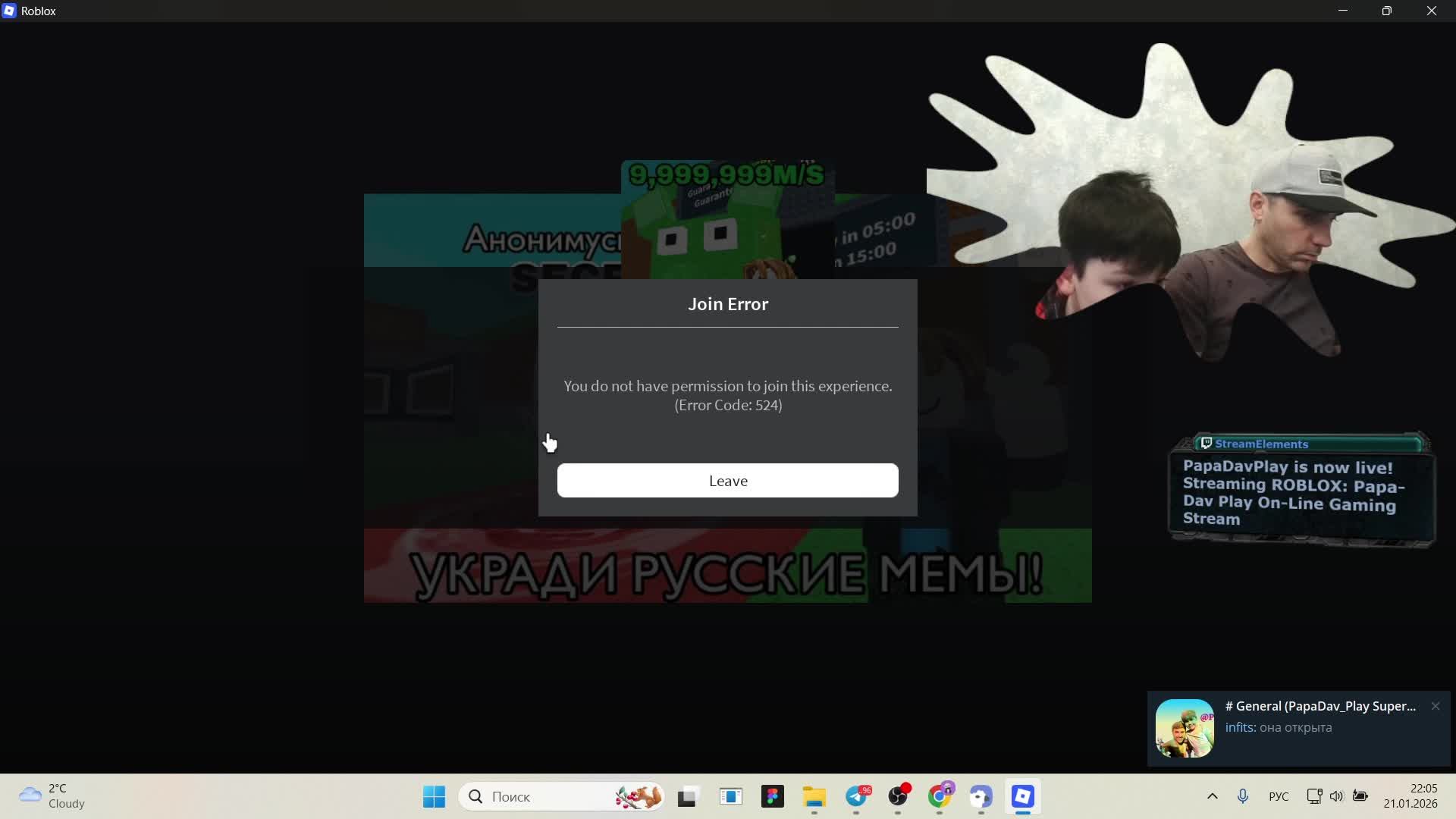This screenshot has width=1456, height=819.
Task: Expand the hidden system tray icons
Action: [1212, 796]
